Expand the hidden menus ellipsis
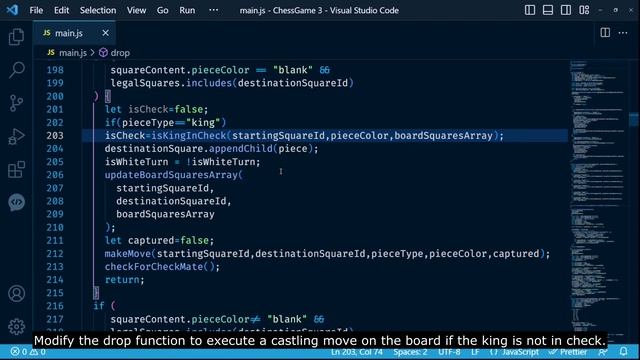This screenshot has height=360, width=640. 213,10
